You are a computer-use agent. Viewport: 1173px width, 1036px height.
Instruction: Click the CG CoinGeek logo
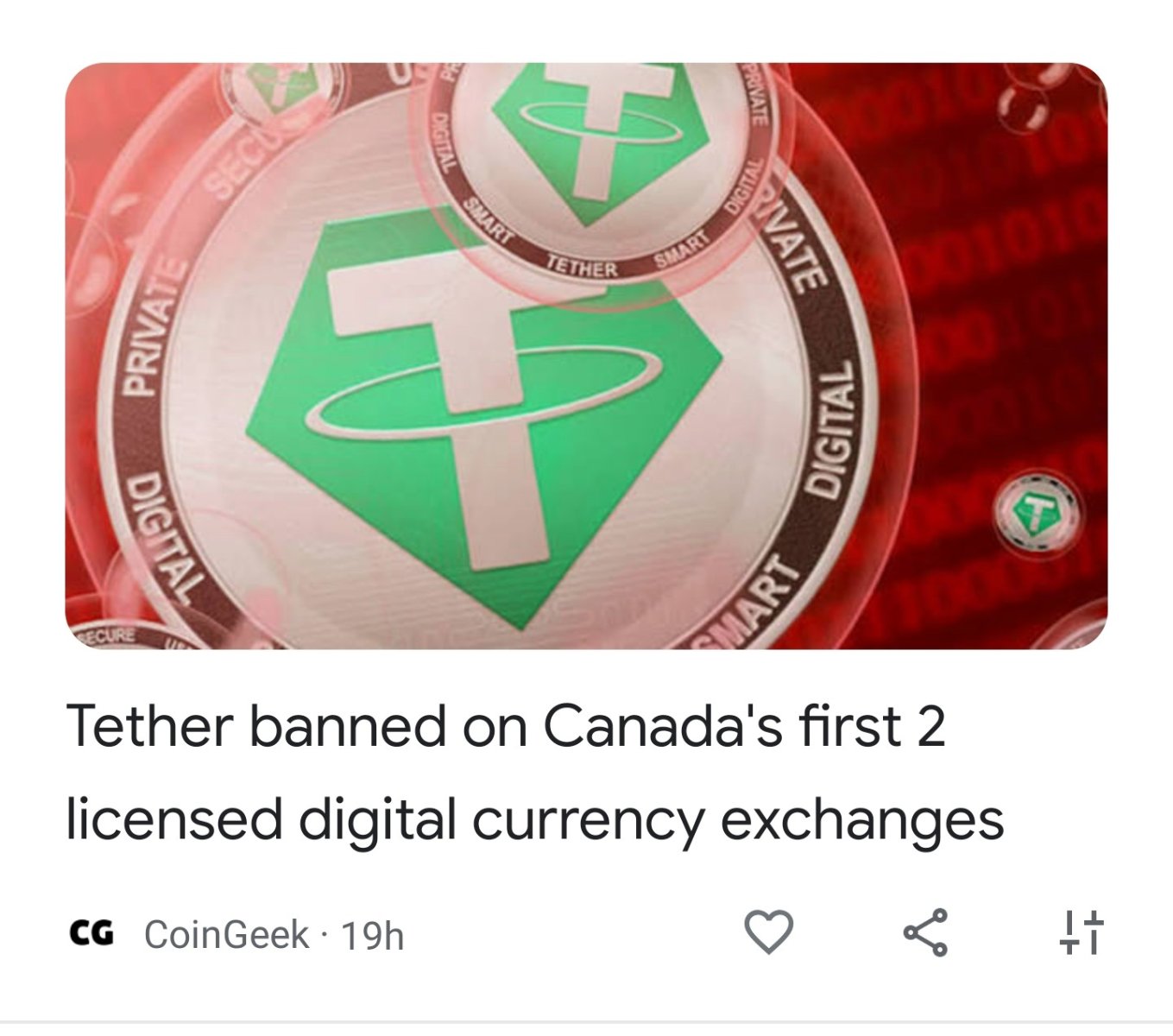click(x=91, y=933)
